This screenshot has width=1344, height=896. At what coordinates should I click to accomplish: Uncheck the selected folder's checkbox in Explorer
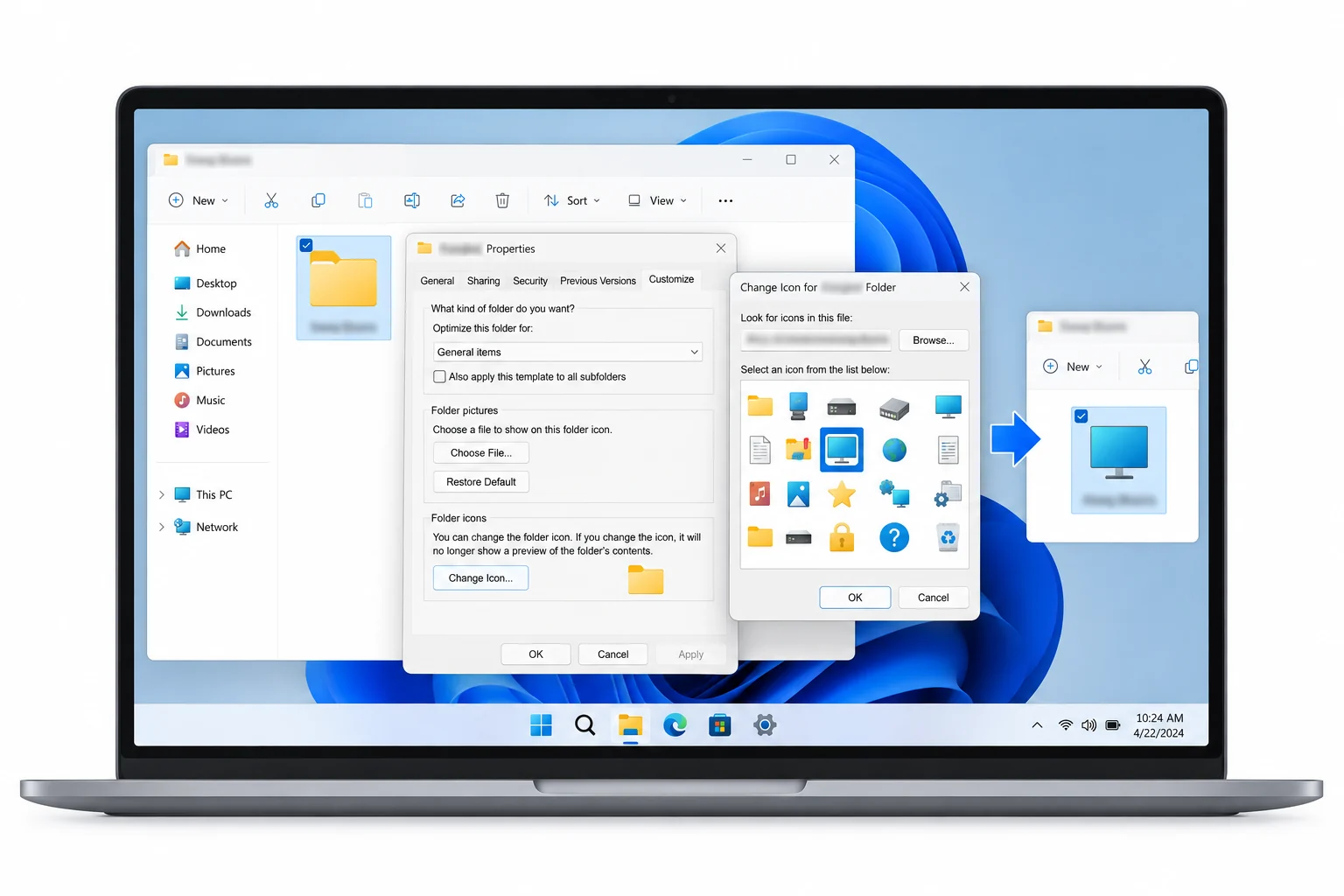coord(306,245)
